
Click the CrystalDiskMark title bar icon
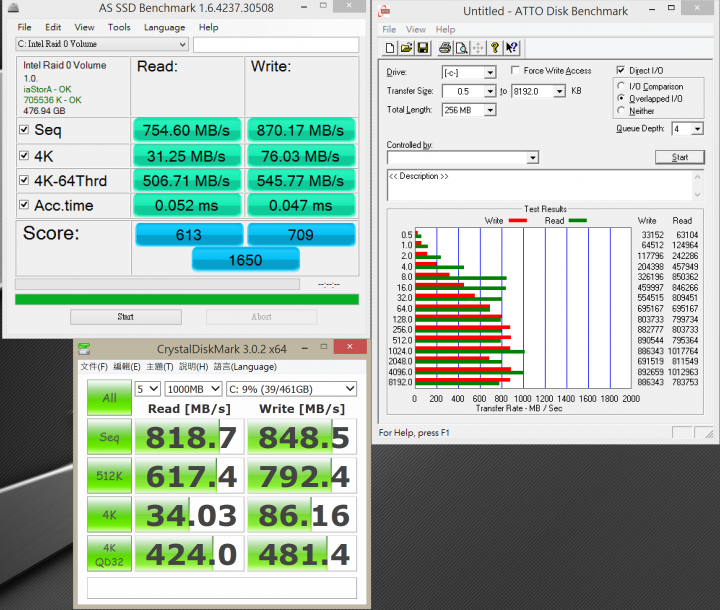[84, 349]
